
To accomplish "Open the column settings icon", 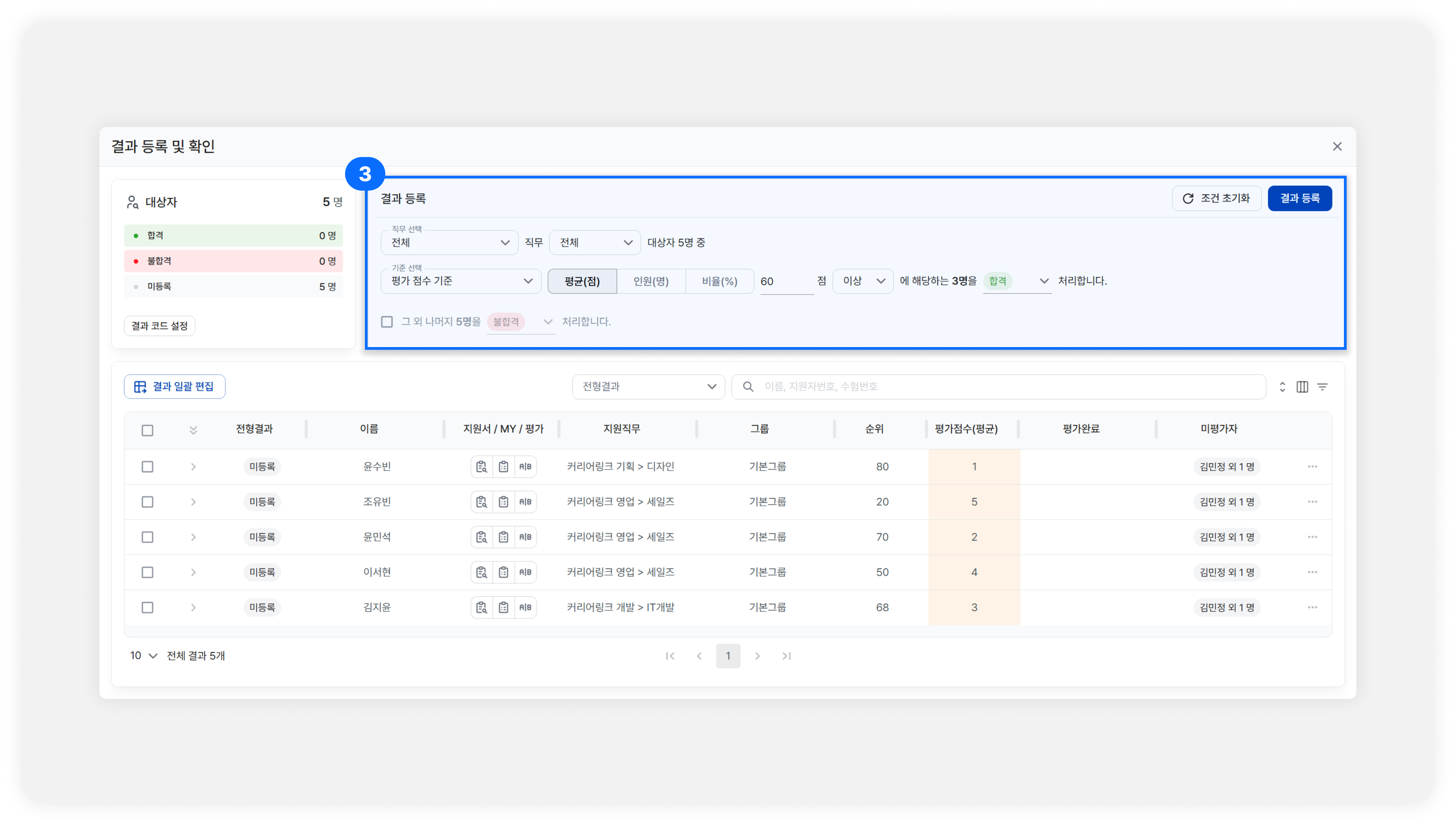I will coord(1302,386).
